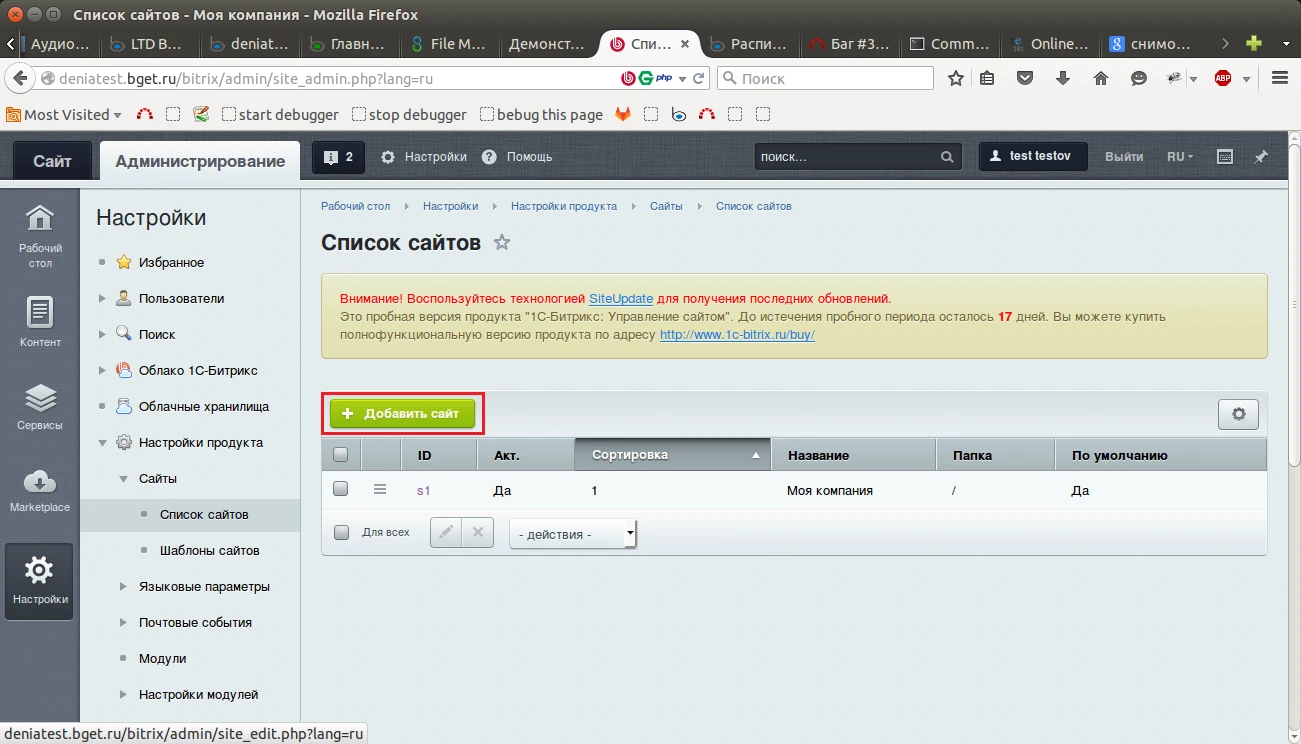Screen dimensions: 1301x744
Task: Tick the checkbox for row s1
Action: pos(341,489)
